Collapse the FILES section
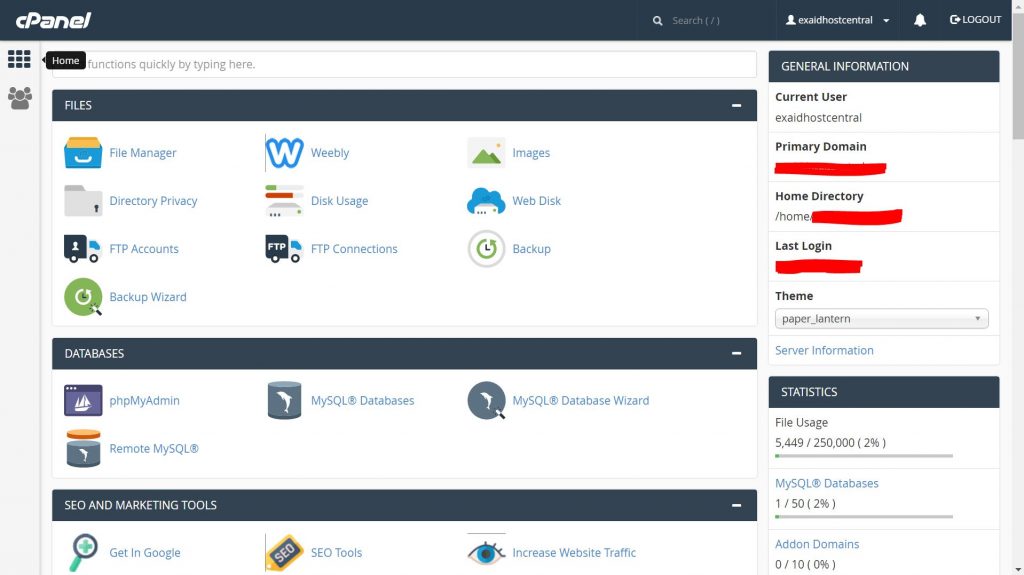Viewport: 1024px width, 575px height. [736, 105]
